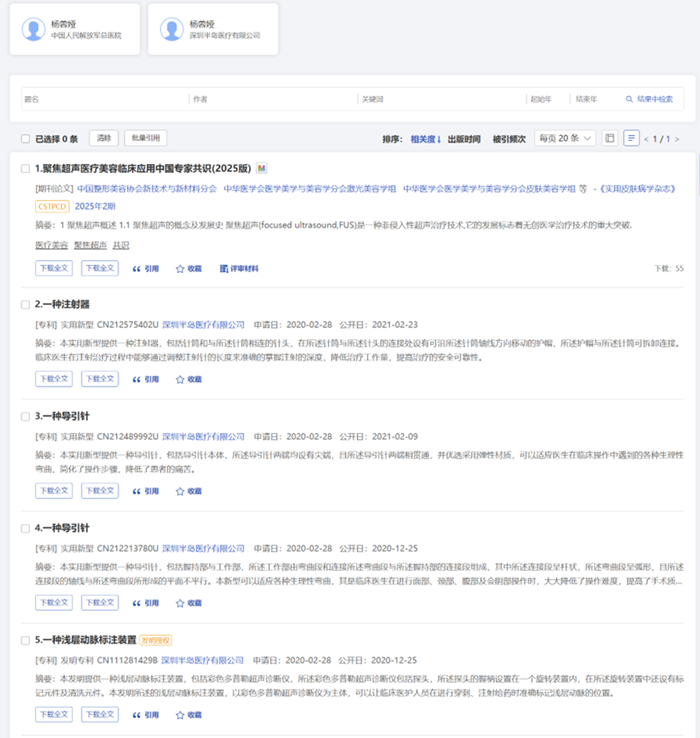Open patent title 4.一种导引针
Viewport: 700px width, 738px height.
(62, 529)
